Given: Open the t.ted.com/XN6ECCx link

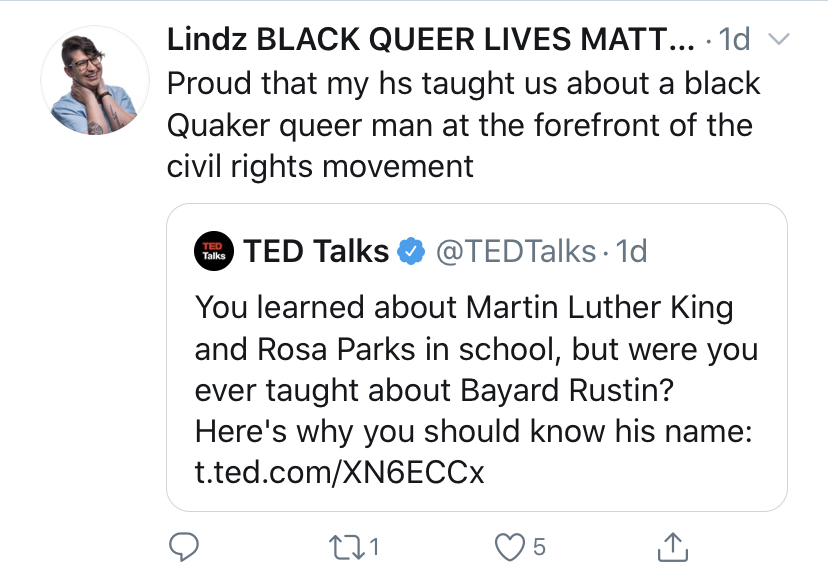Looking at the screenshot, I should [339, 472].
